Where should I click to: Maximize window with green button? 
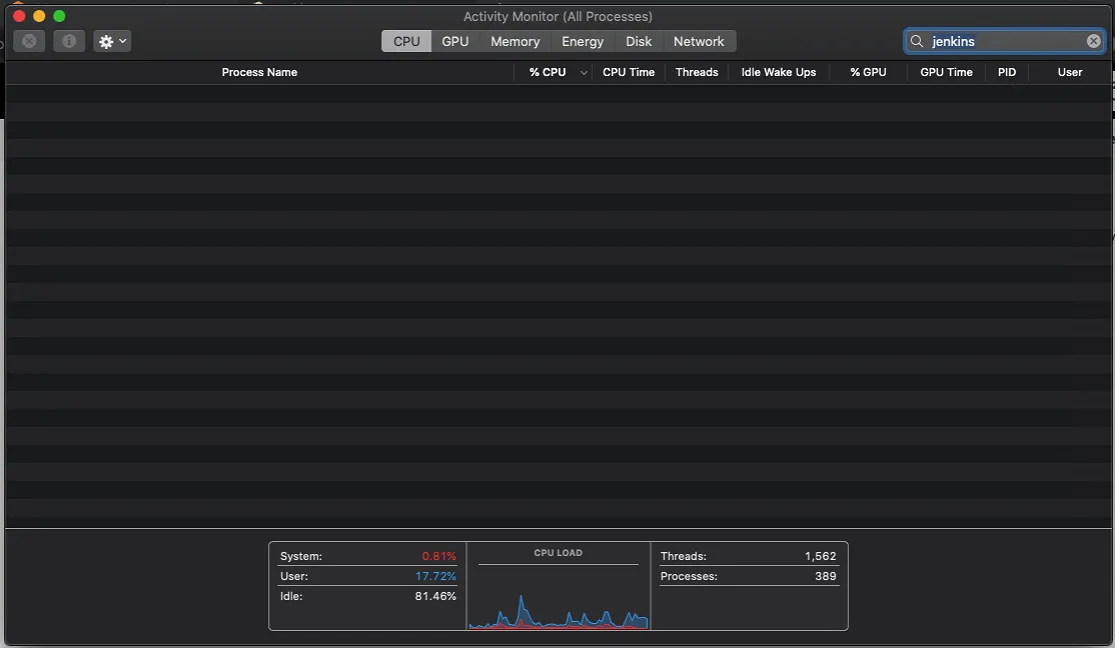point(59,16)
